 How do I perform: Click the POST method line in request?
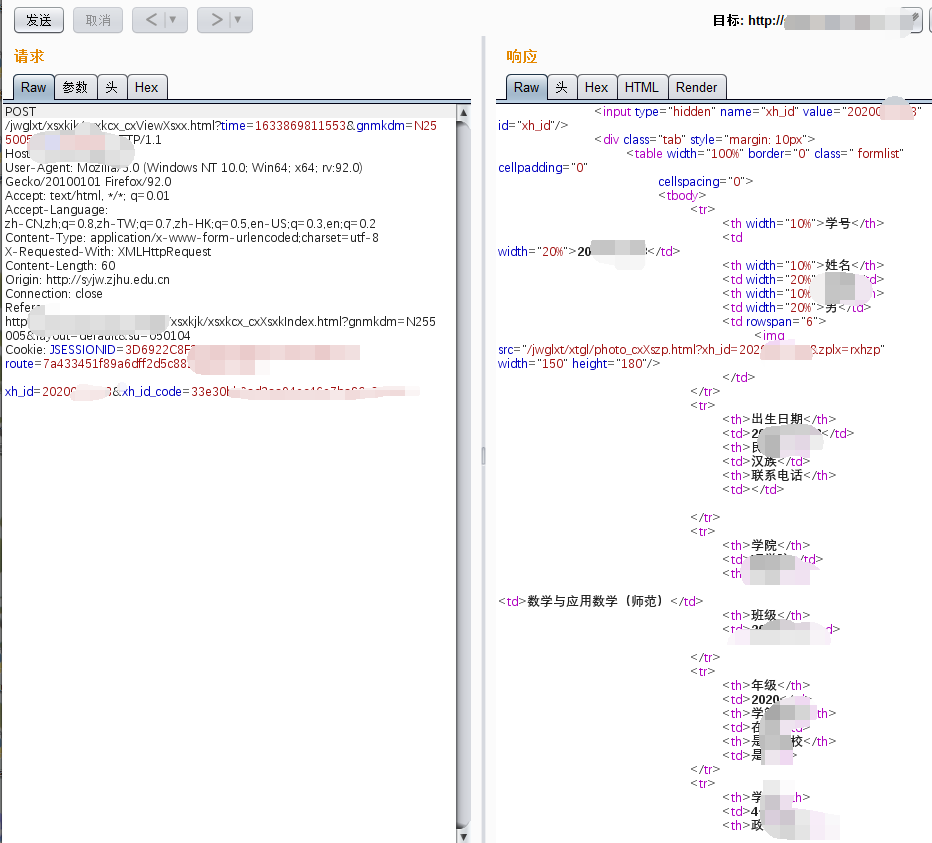click(21, 112)
